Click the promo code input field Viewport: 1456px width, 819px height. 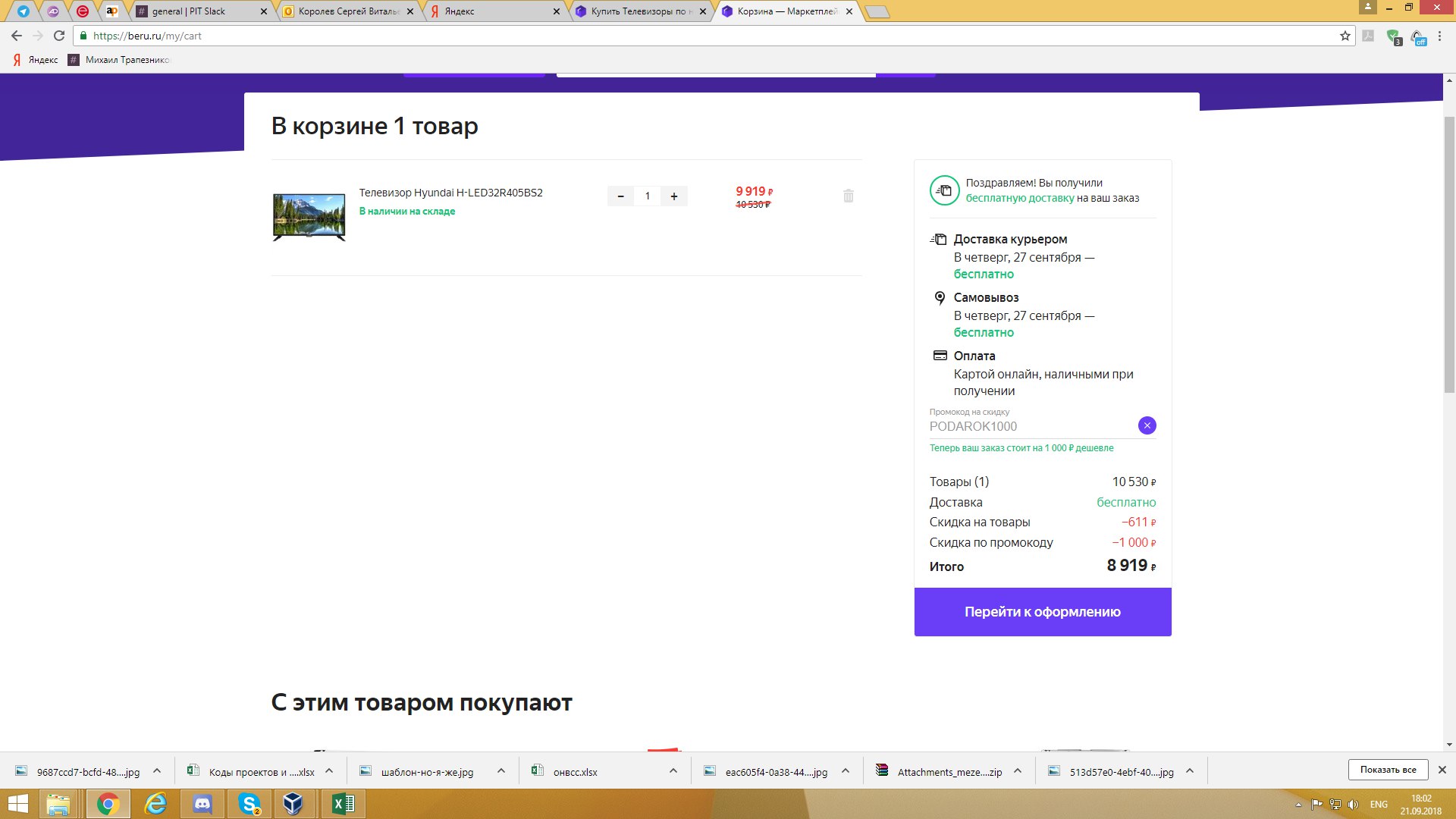point(1031,426)
